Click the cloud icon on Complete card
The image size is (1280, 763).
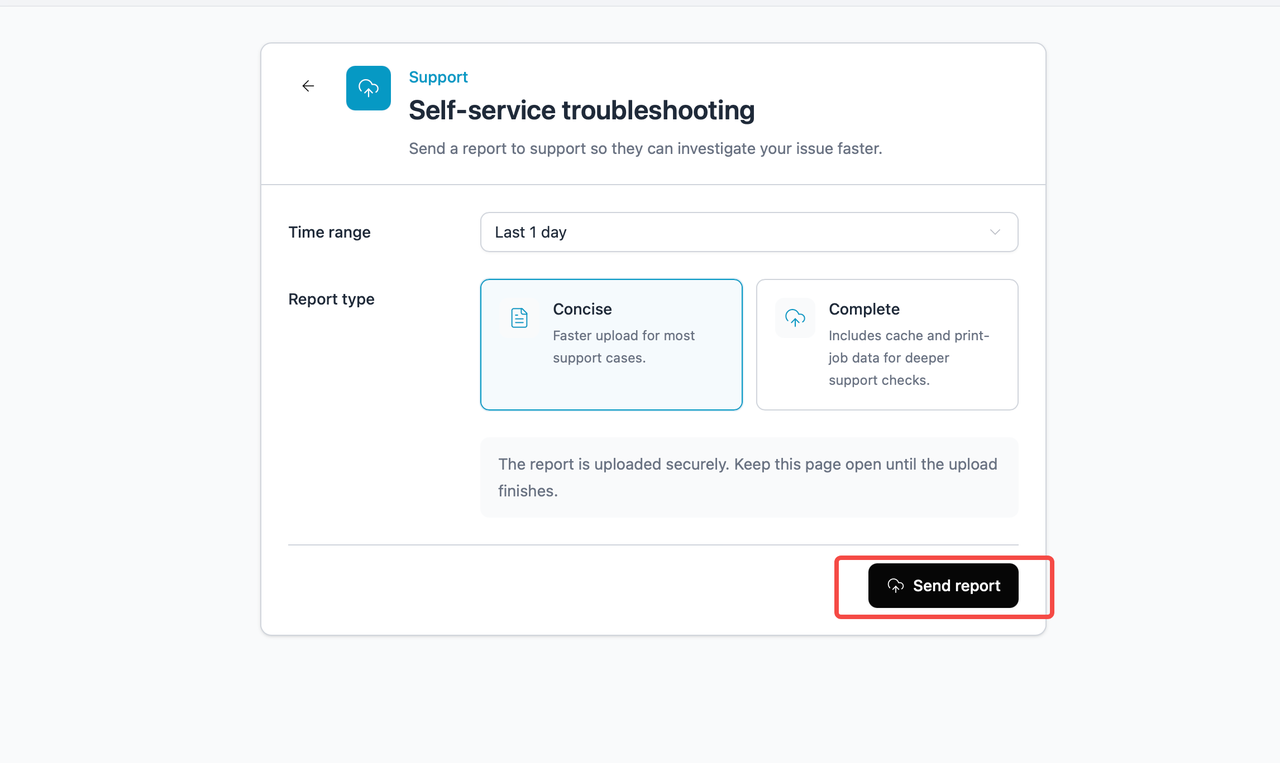[x=795, y=318]
